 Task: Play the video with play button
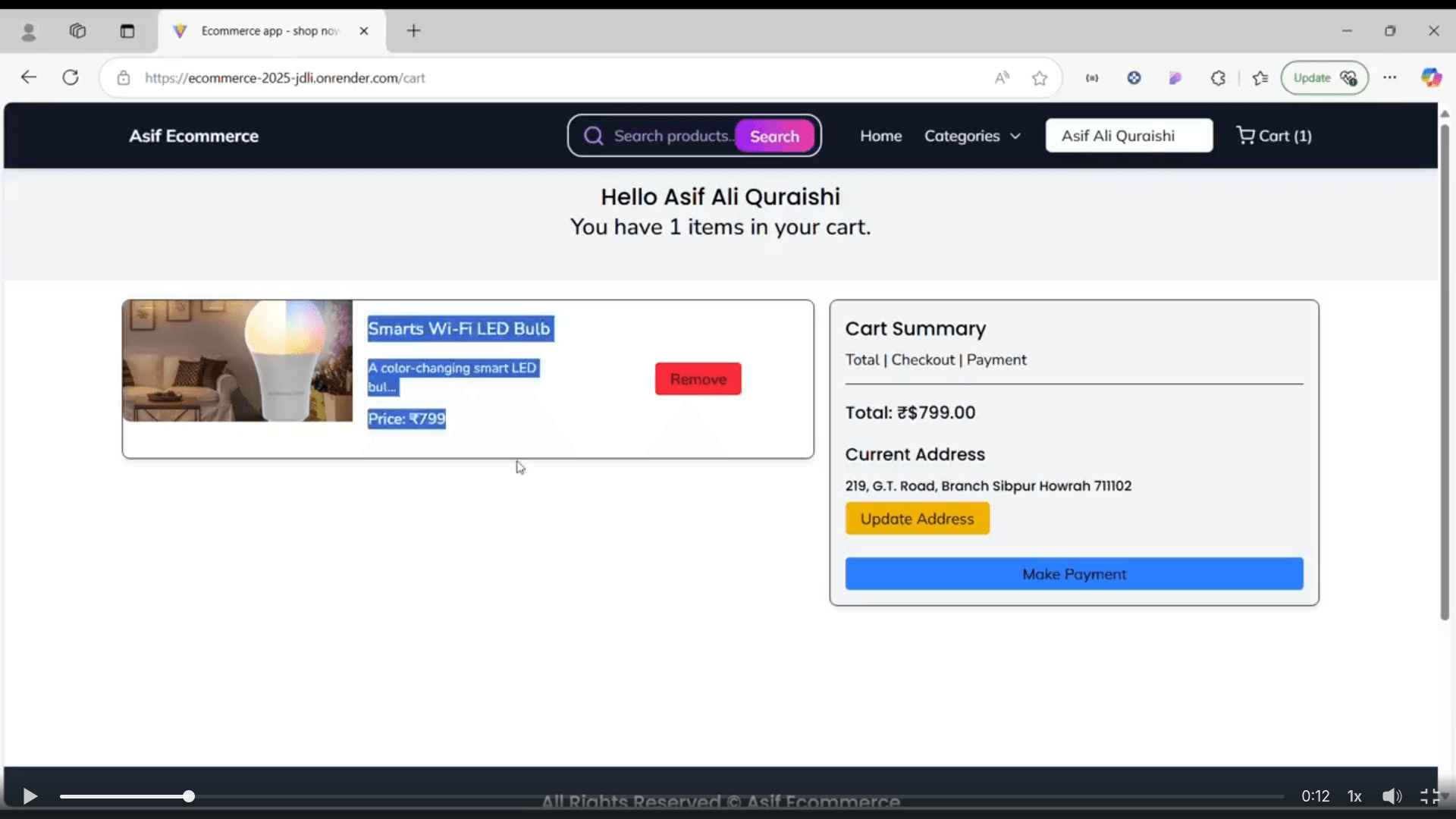30,796
